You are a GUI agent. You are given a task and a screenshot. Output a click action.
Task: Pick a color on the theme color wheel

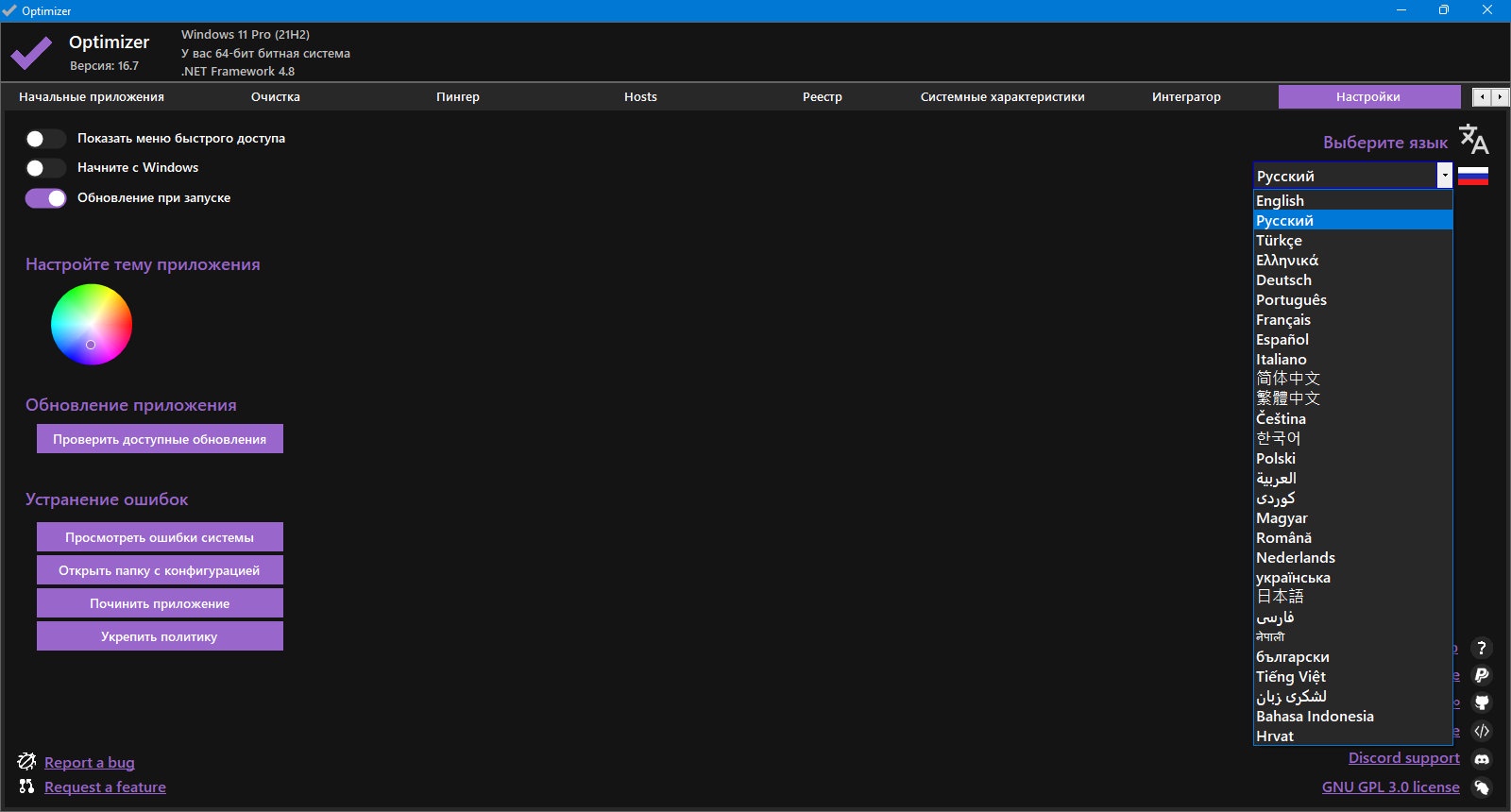click(92, 324)
